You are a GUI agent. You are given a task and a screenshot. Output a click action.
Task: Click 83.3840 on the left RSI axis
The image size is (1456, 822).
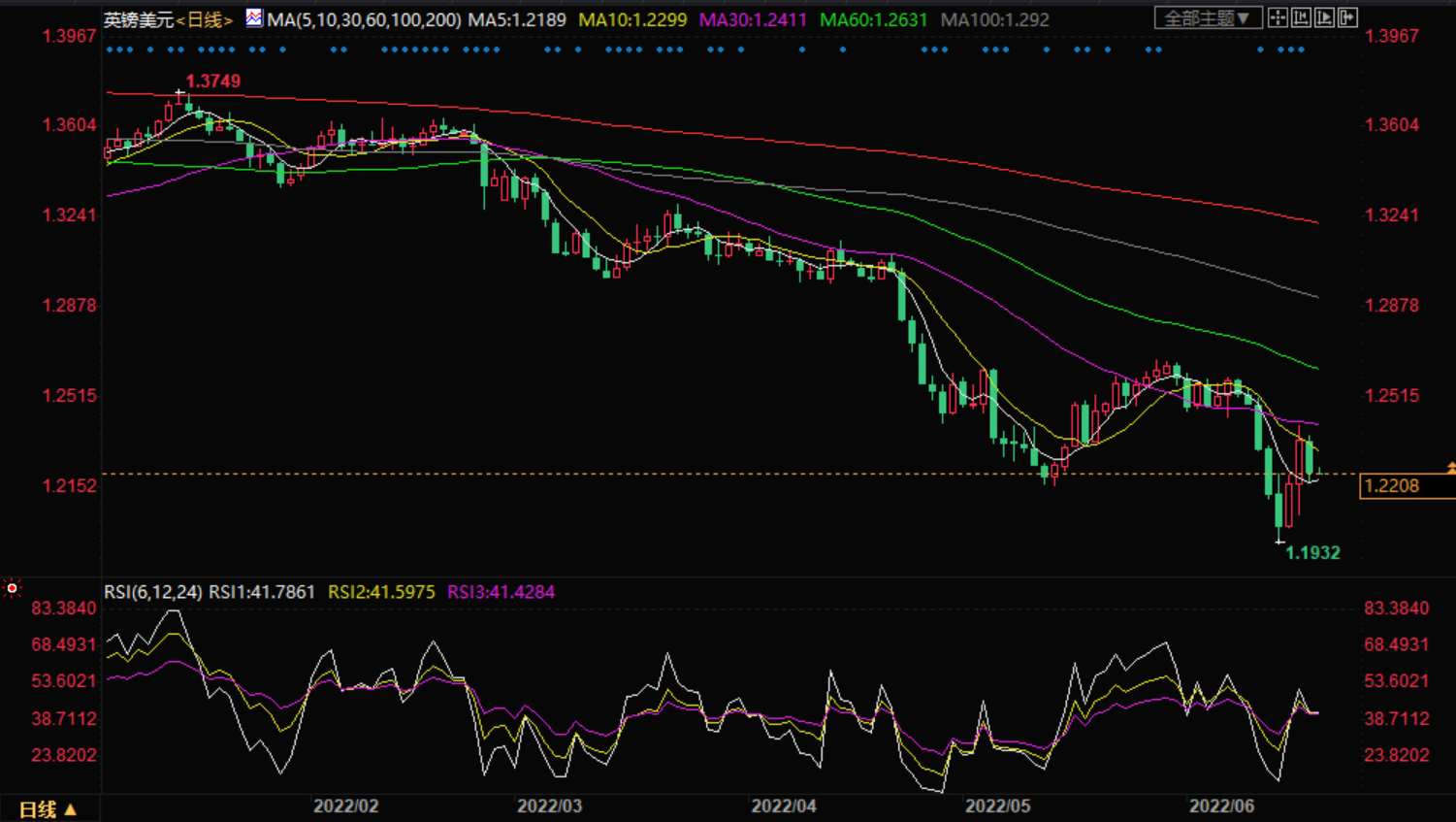(x=64, y=608)
